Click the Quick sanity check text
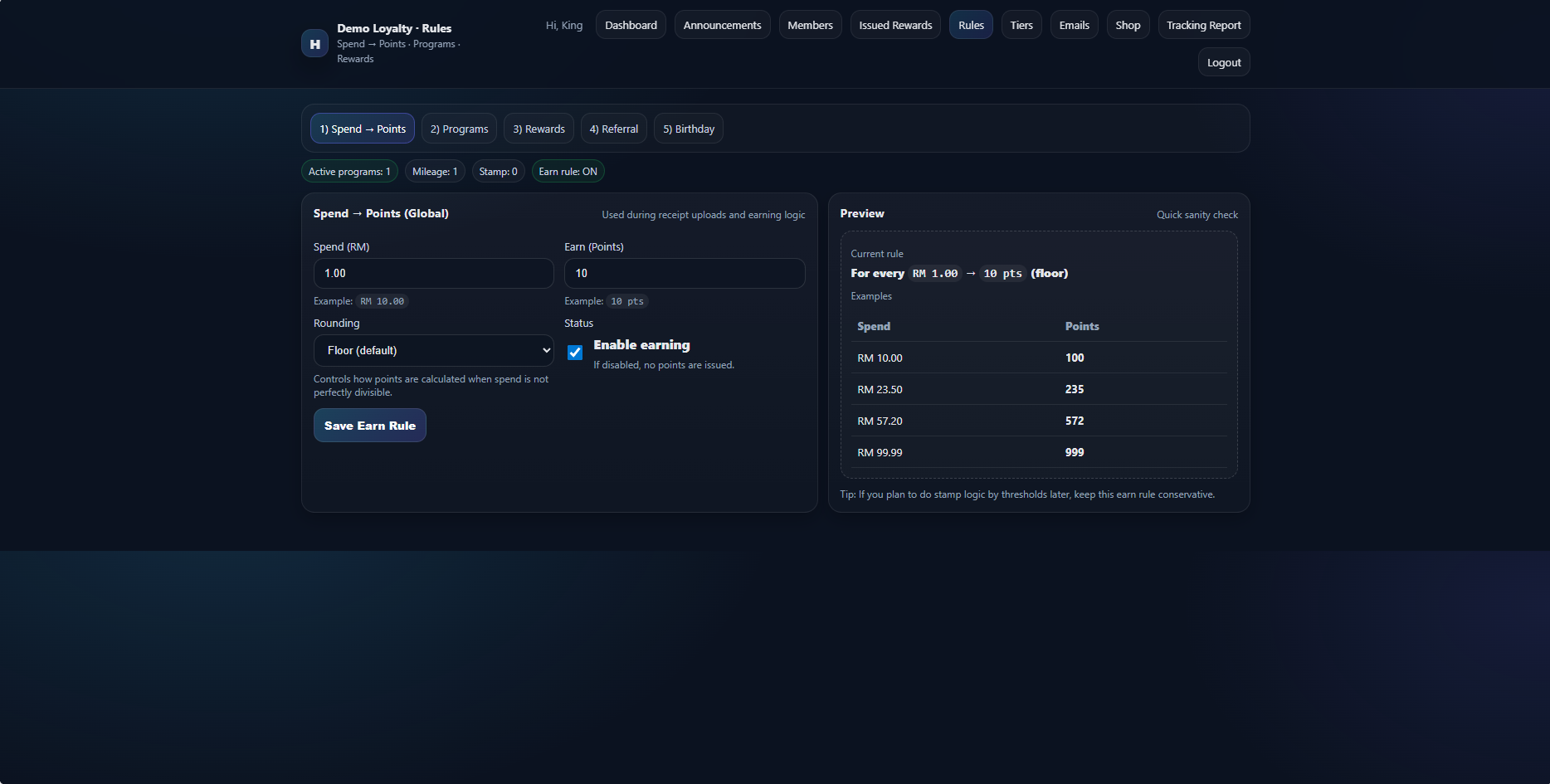 point(1197,215)
